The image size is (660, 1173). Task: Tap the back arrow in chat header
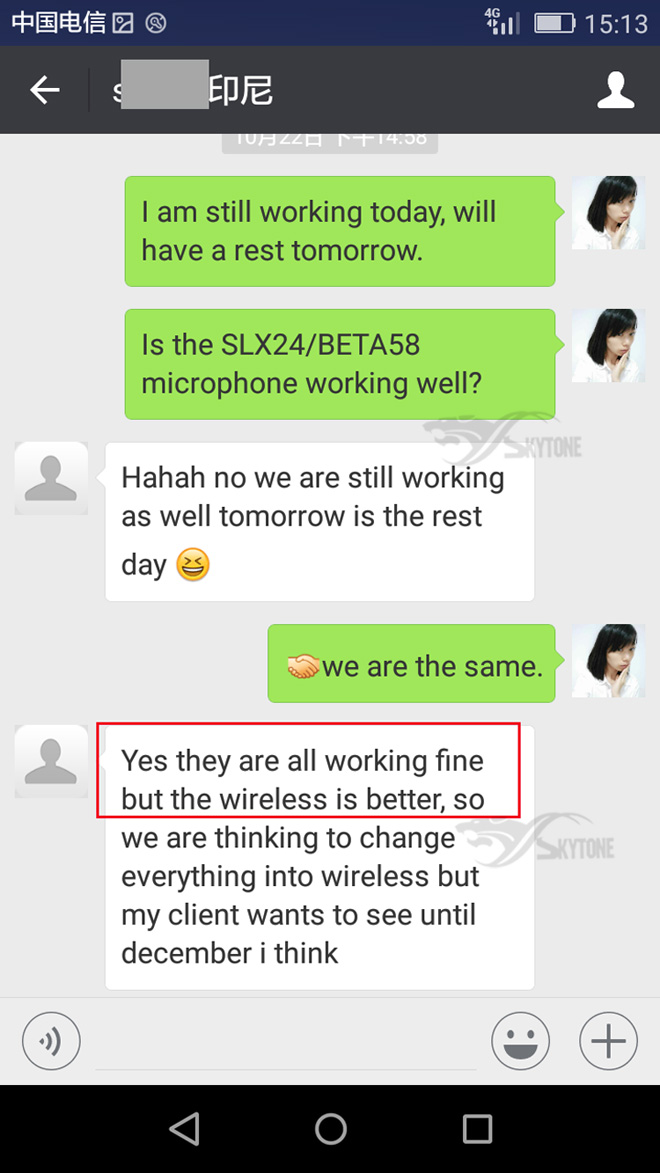pos(44,90)
